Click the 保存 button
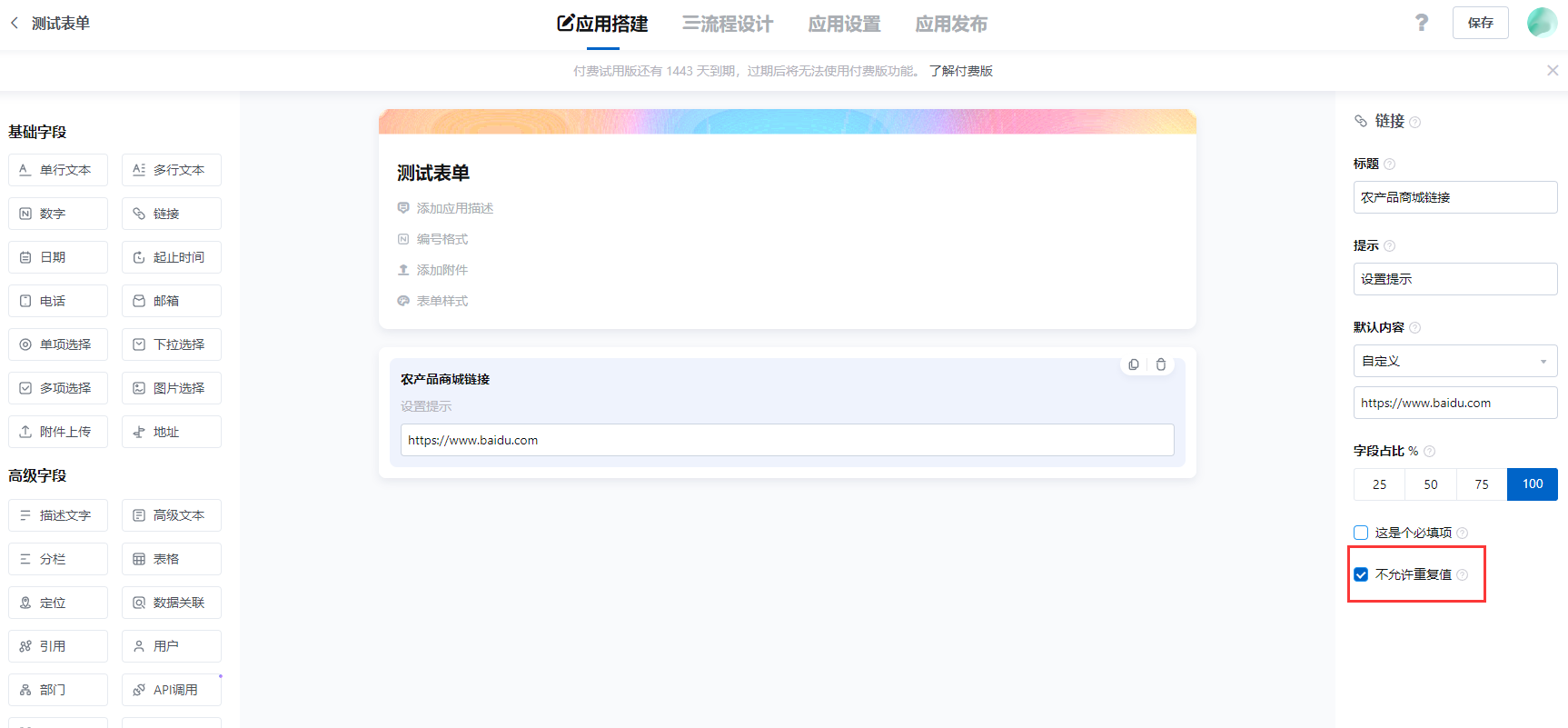Viewport: 1568px width, 728px height. pyautogui.click(x=1480, y=23)
